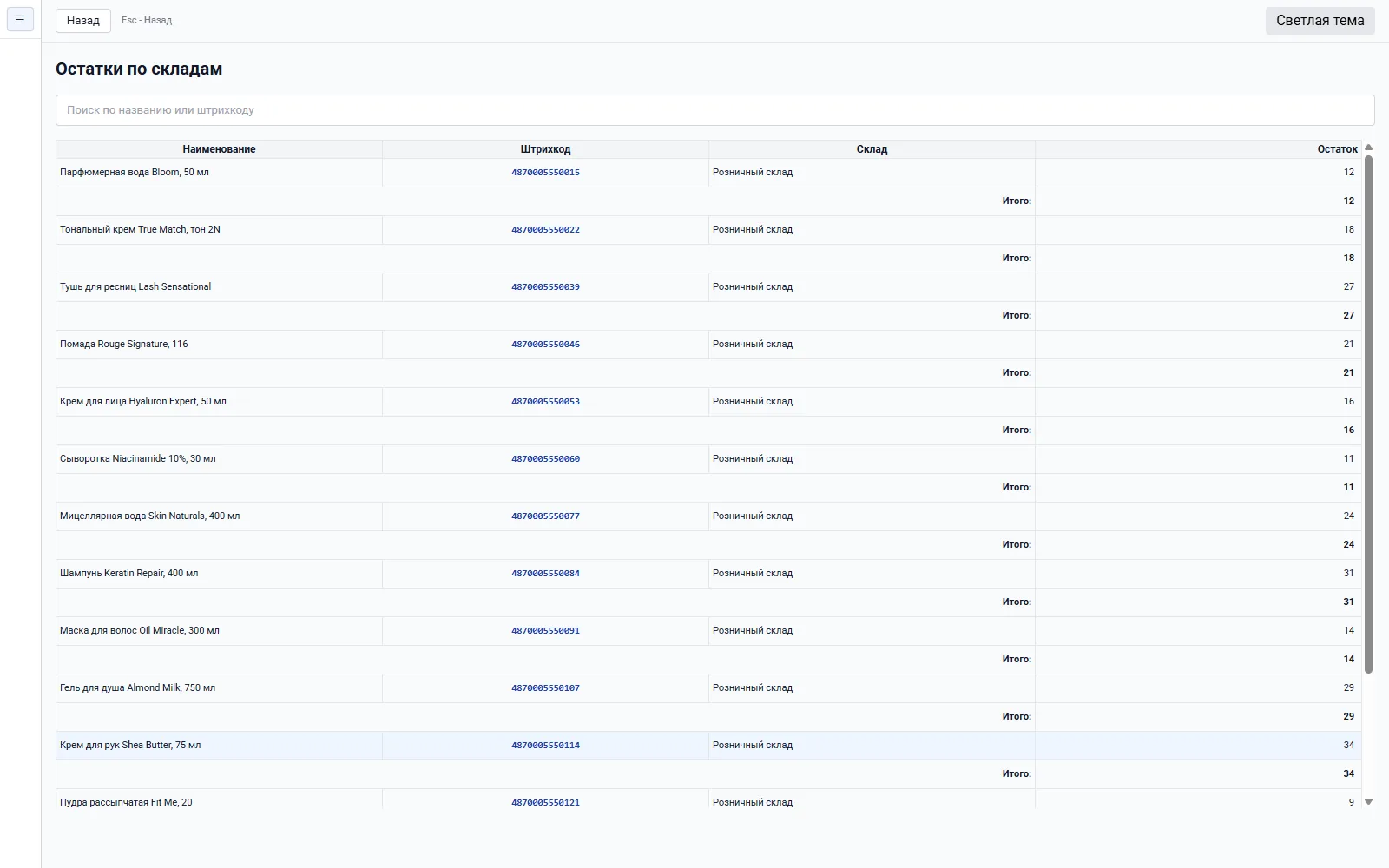
Task: Click the Esc - Назад hint text
Action: (147, 20)
